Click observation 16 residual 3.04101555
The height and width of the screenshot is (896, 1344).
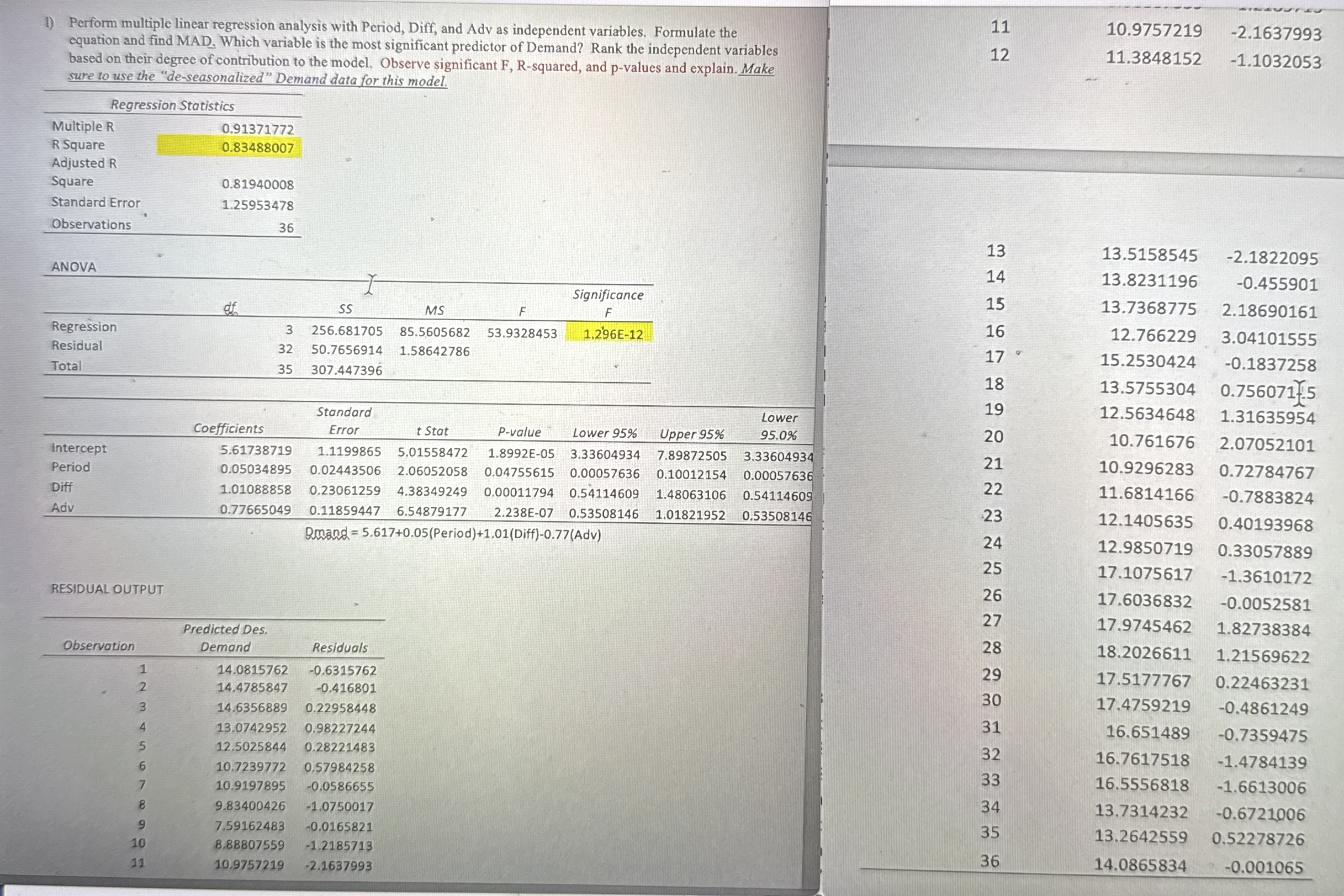pyautogui.click(x=1268, y=338)
